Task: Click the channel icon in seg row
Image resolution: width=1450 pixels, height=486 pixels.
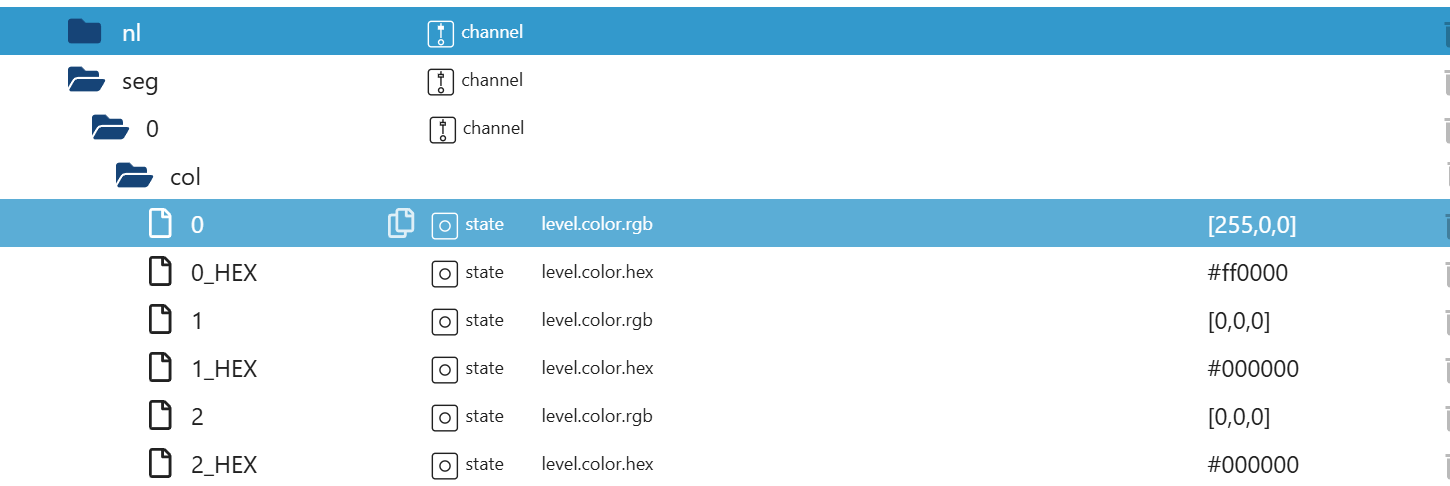Action: tap(439, 81)
